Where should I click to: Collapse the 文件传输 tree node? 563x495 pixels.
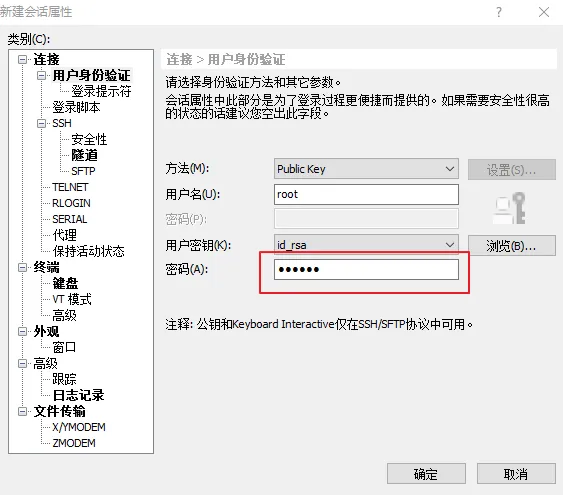tap(22, 411)
